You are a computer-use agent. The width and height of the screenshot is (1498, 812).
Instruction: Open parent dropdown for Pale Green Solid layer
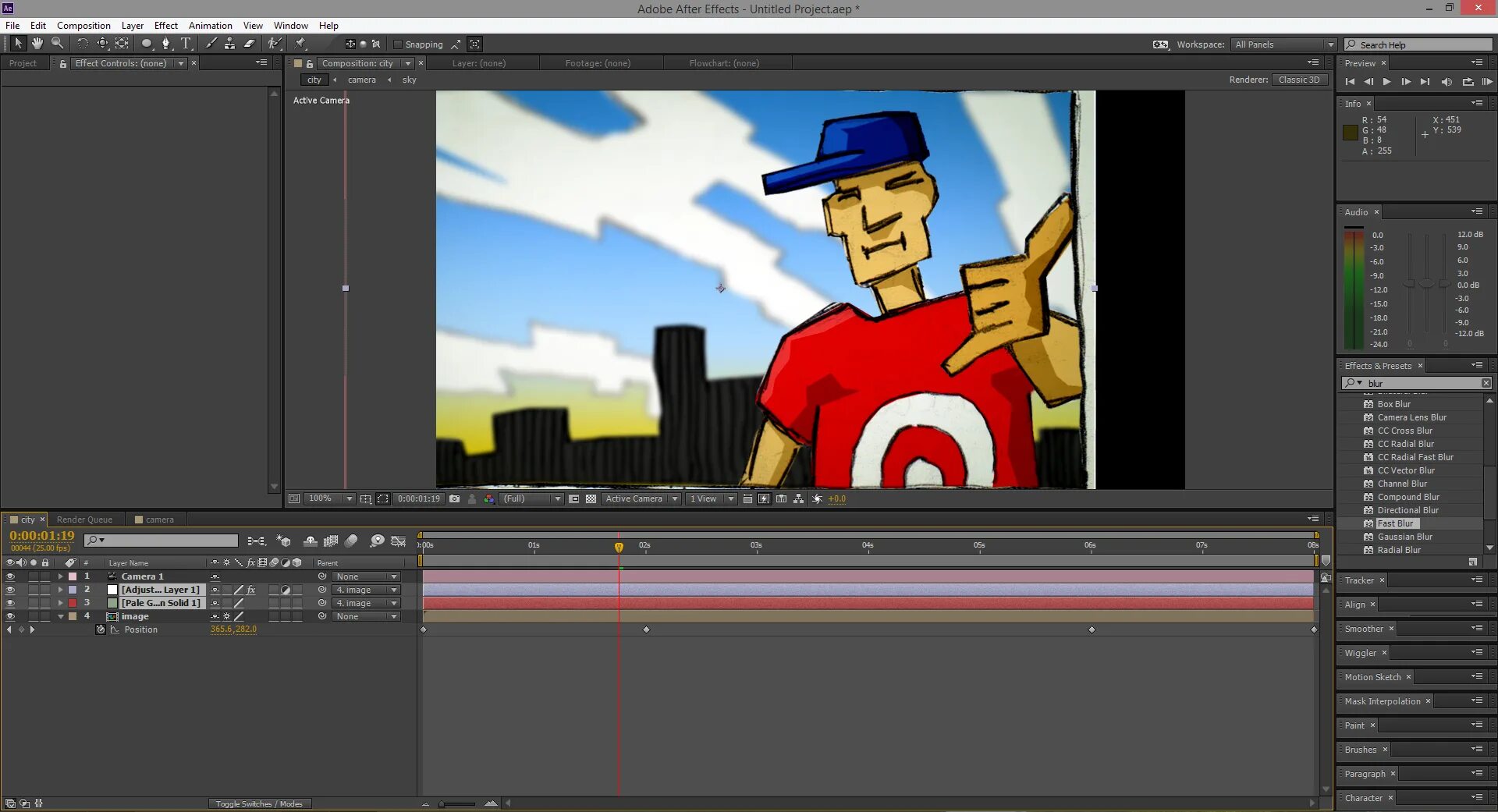click(x=366, y=603)
